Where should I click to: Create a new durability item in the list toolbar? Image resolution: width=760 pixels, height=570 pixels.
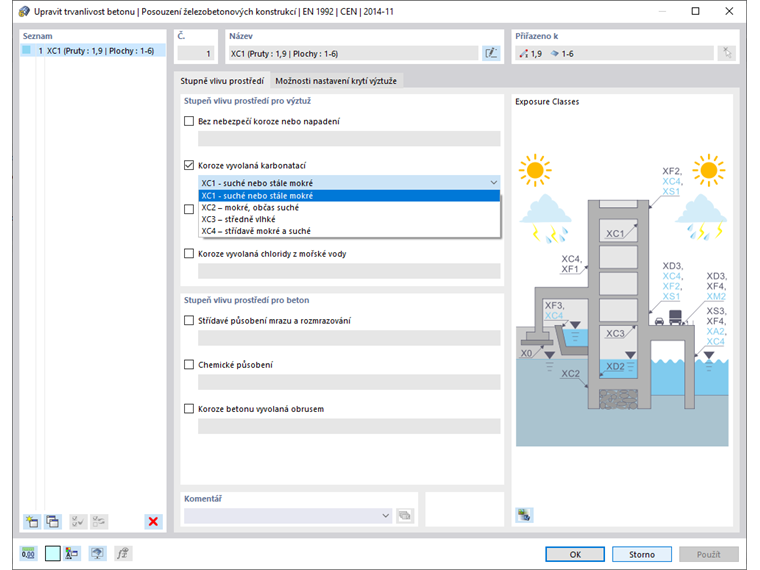tap(32, 522)
